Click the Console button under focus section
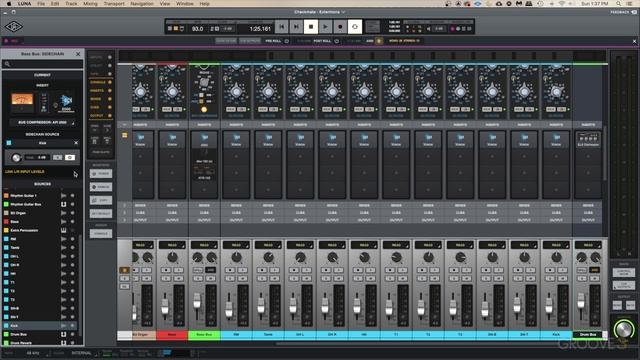The height and width of the screenshot is (360, 640). click(x=101, y=234)
